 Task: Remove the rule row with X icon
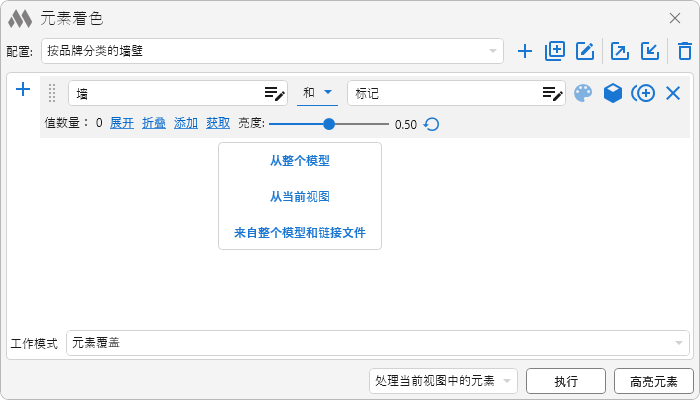pyautogui.click(x=673, y=93)
